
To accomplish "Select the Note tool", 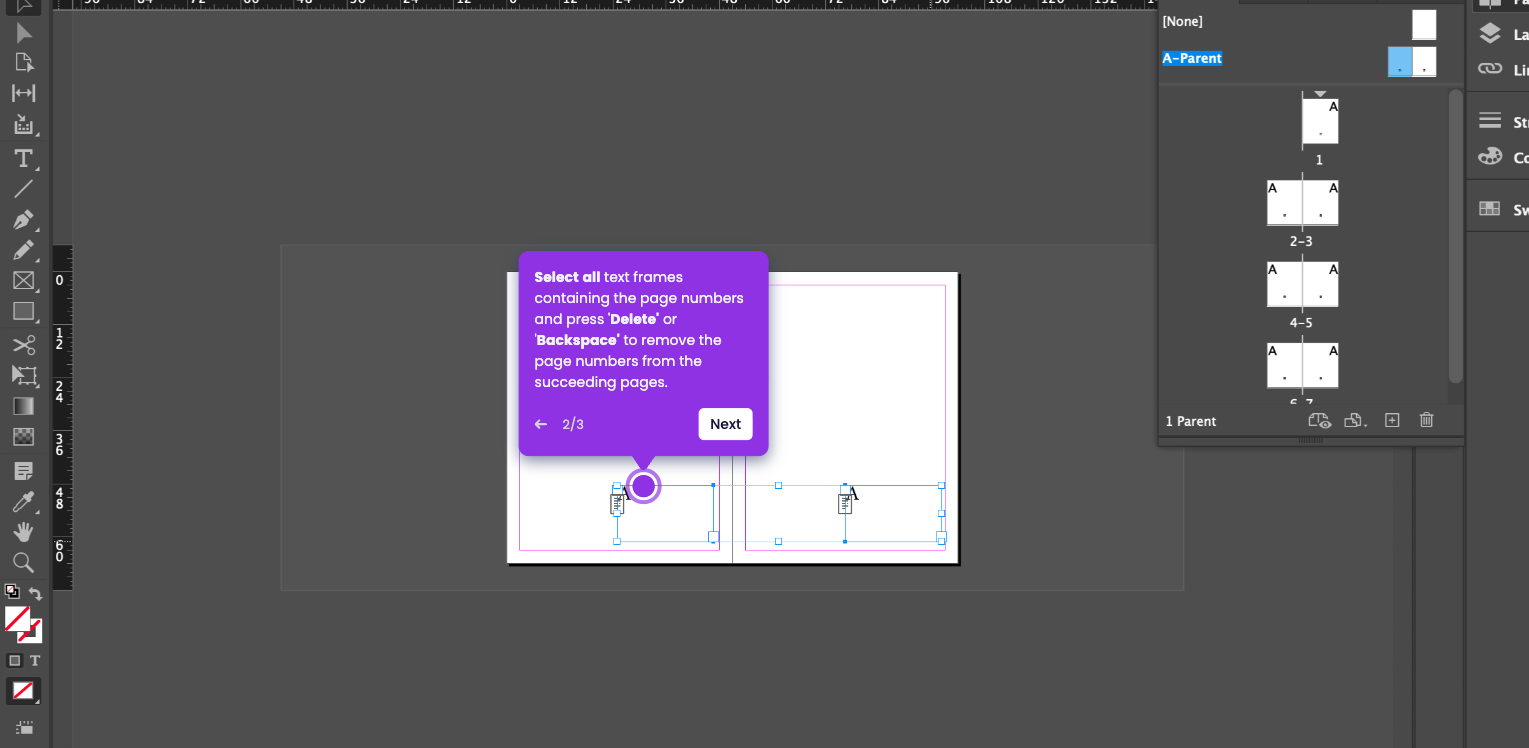I will click(x=23, y=470).
